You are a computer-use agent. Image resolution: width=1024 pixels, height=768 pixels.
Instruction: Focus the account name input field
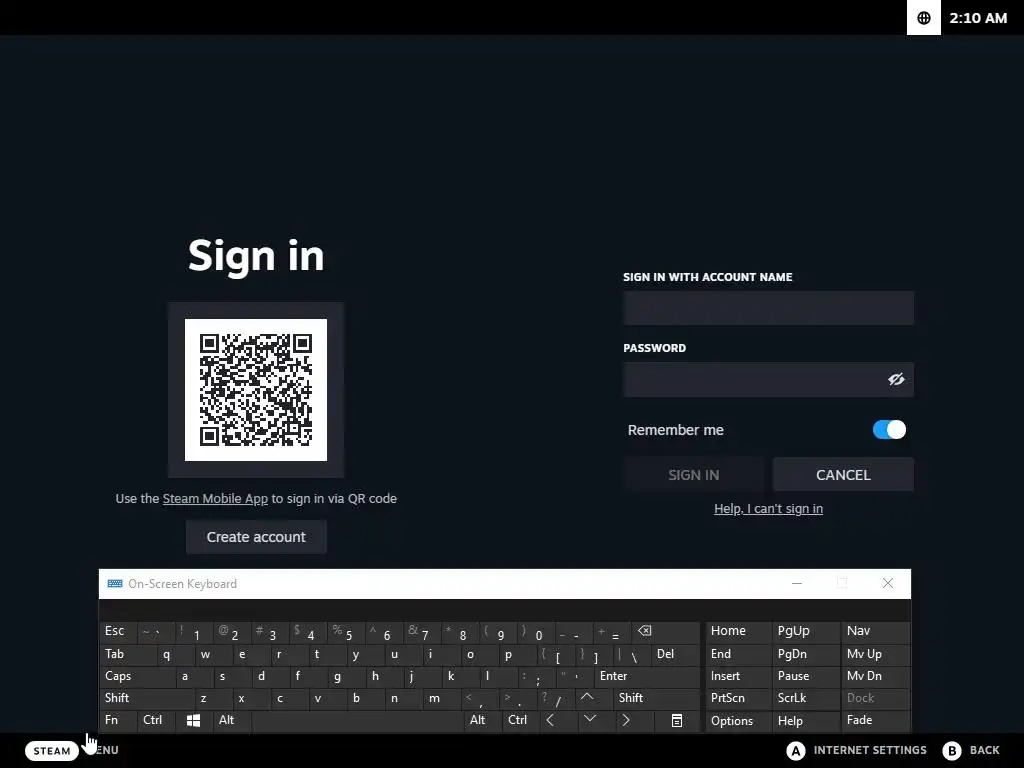click(768, 308)
